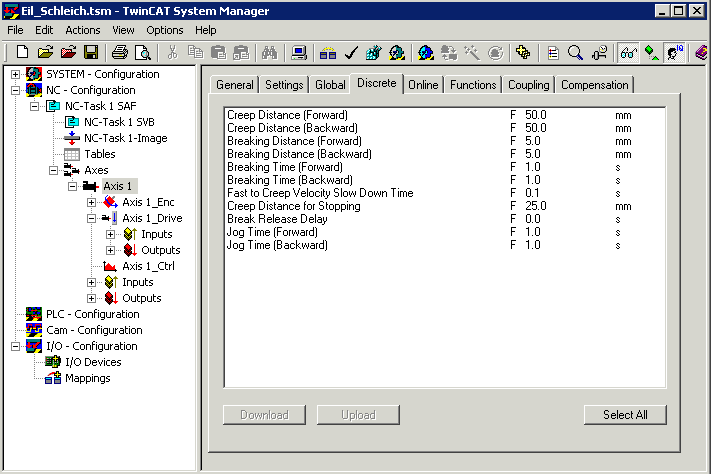Click the magnifying glass search icon
This screenshot has width=711, height=474.
575,53
